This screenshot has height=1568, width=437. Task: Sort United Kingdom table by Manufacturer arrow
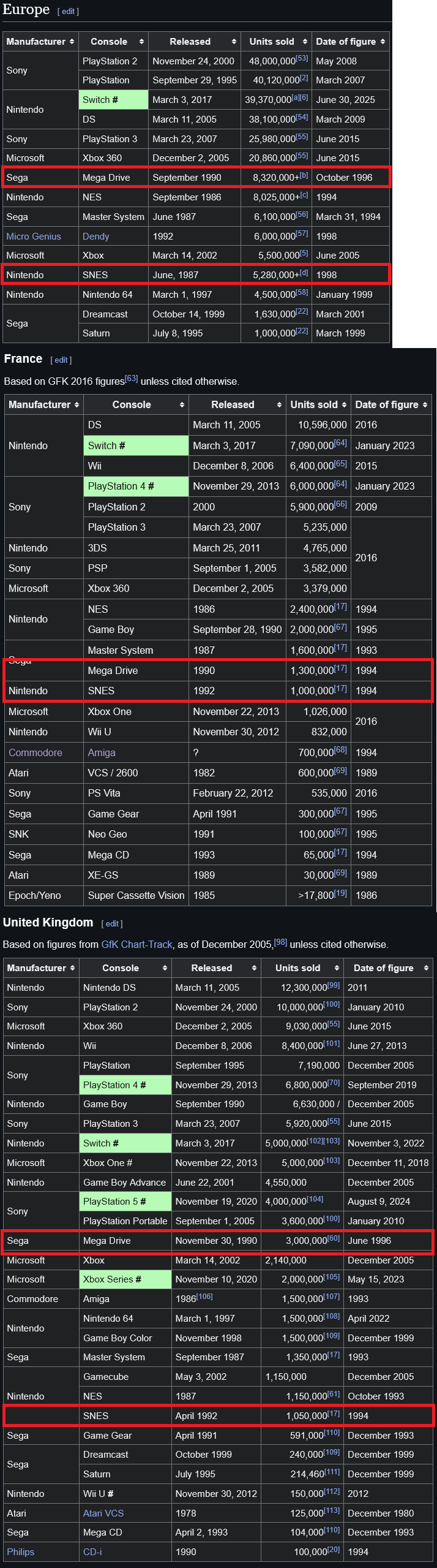tap(72, 968)
